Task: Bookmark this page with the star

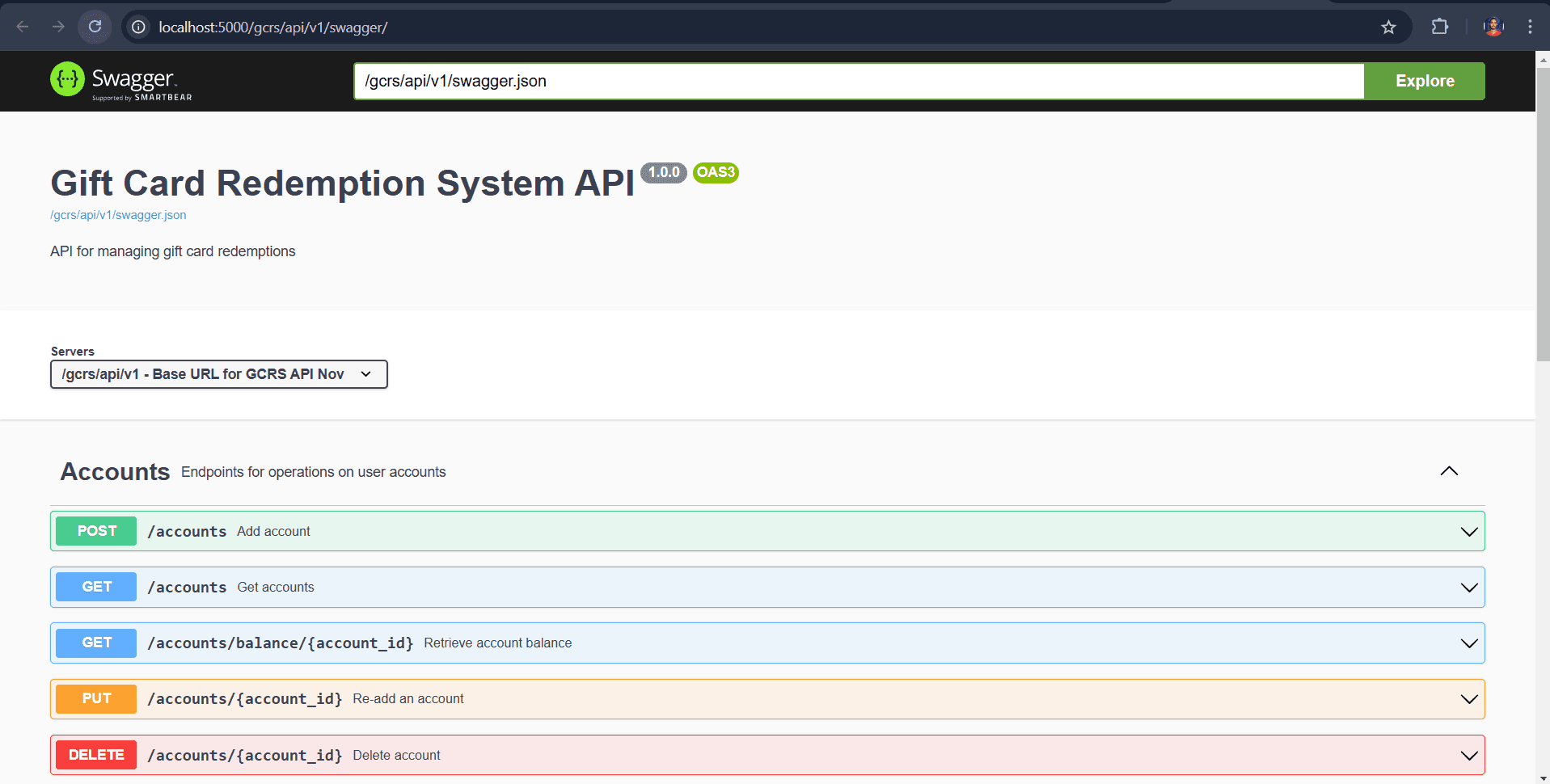Action: (1388, 27)
